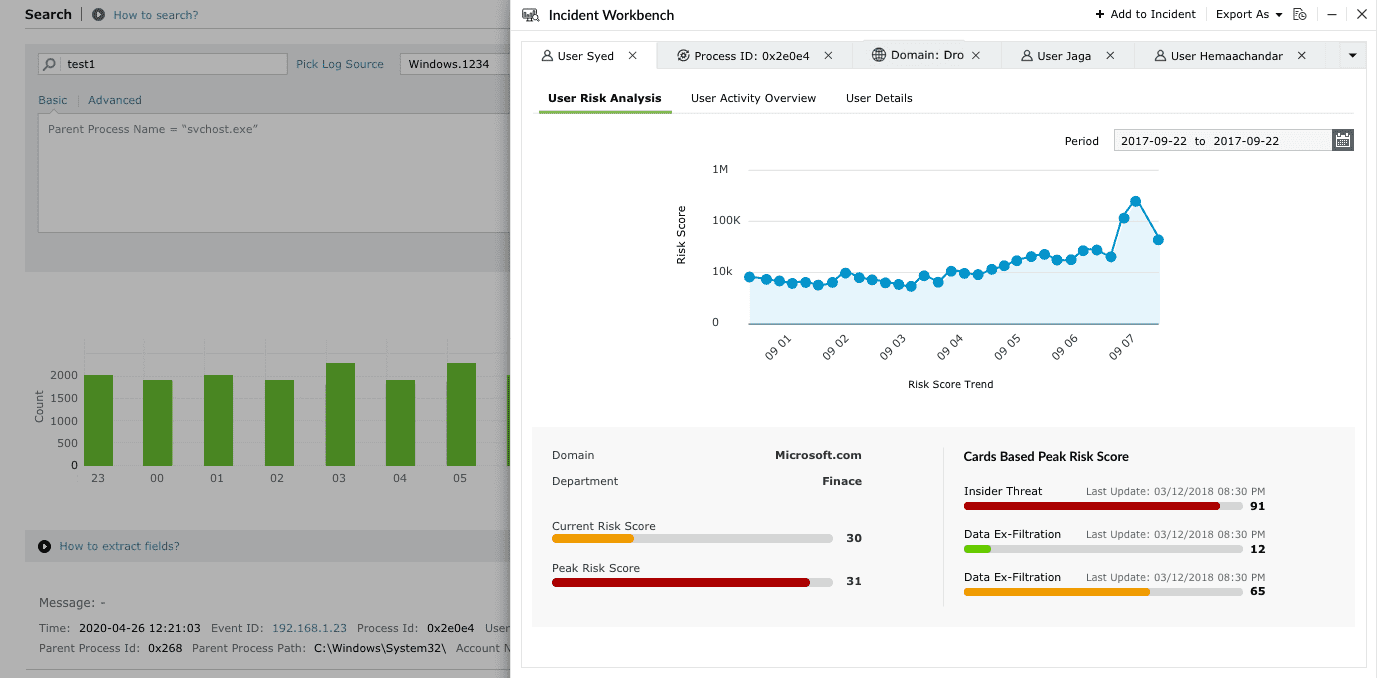Click the Incident Workbench title icon
The width and height of the screenshot is (1377, 678).
(x=530, y=15)
